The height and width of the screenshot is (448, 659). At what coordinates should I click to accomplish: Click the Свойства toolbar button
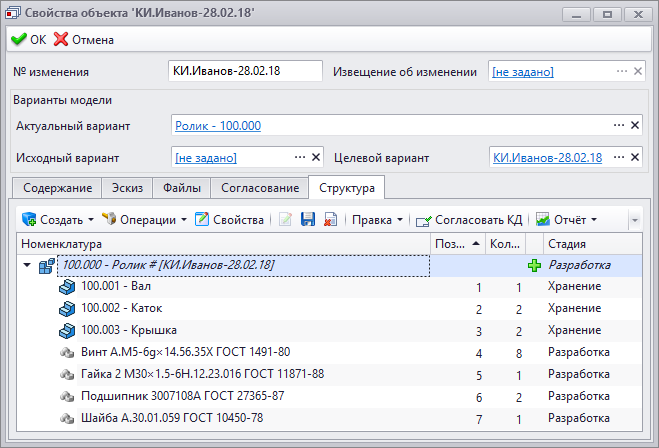pos(229,219)
